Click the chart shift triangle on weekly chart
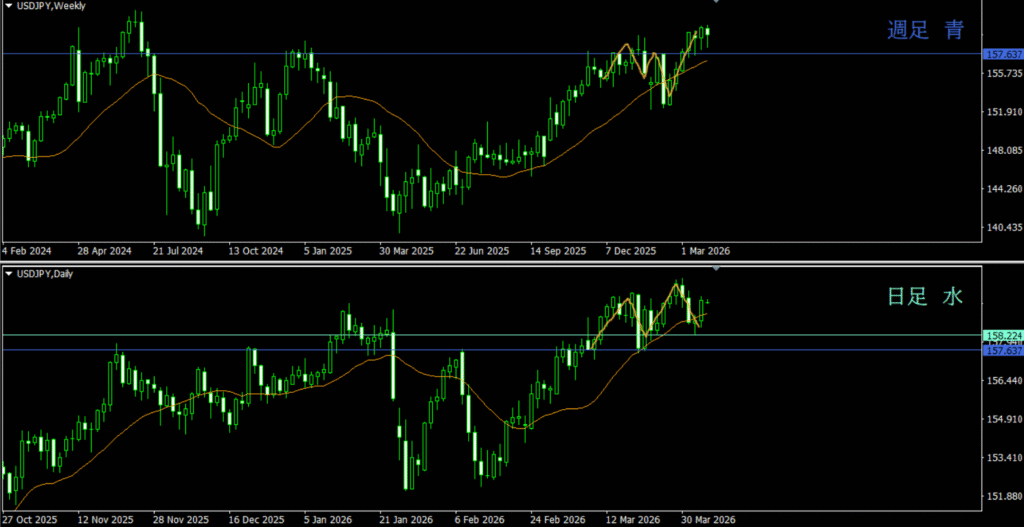Screen dimensions: 1024x527 point(715,2)
